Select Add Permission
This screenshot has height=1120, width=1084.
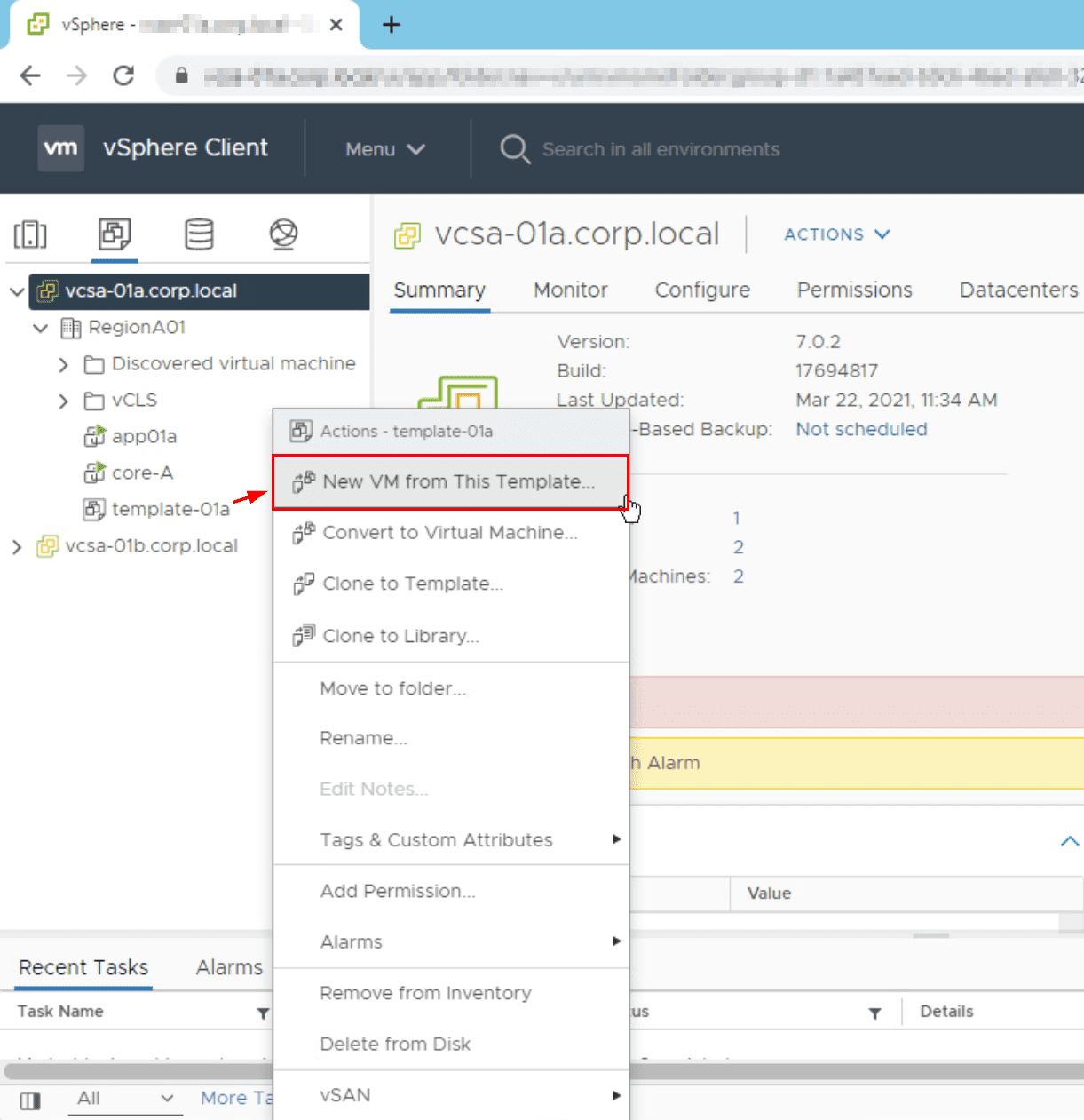tap(451, 891)
